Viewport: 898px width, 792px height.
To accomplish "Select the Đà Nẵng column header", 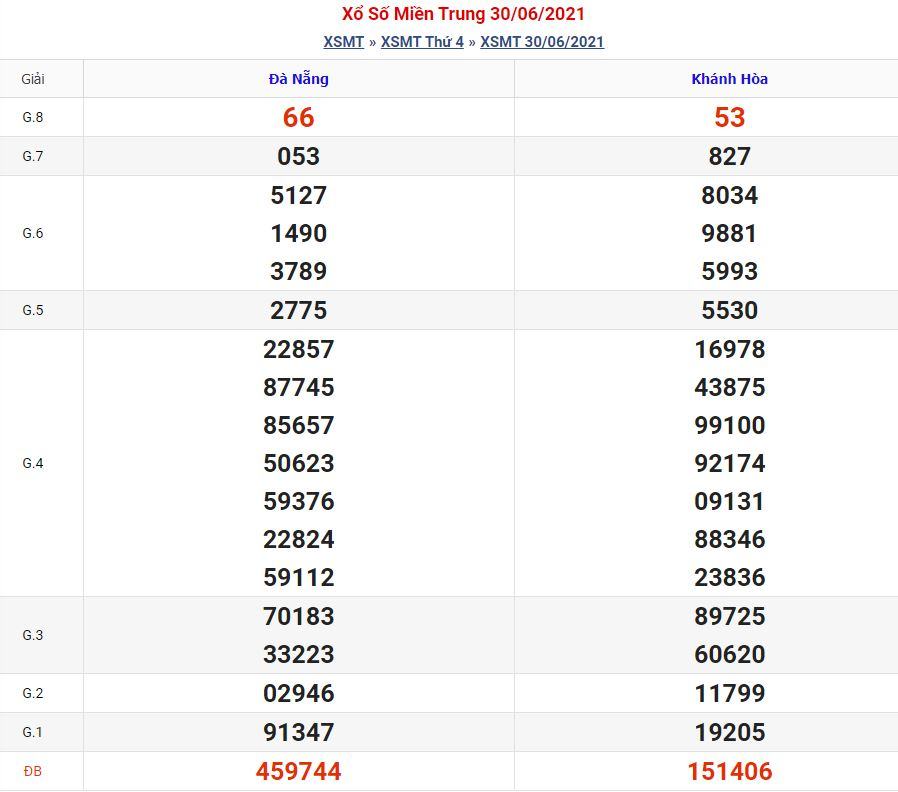I will 298,79.
